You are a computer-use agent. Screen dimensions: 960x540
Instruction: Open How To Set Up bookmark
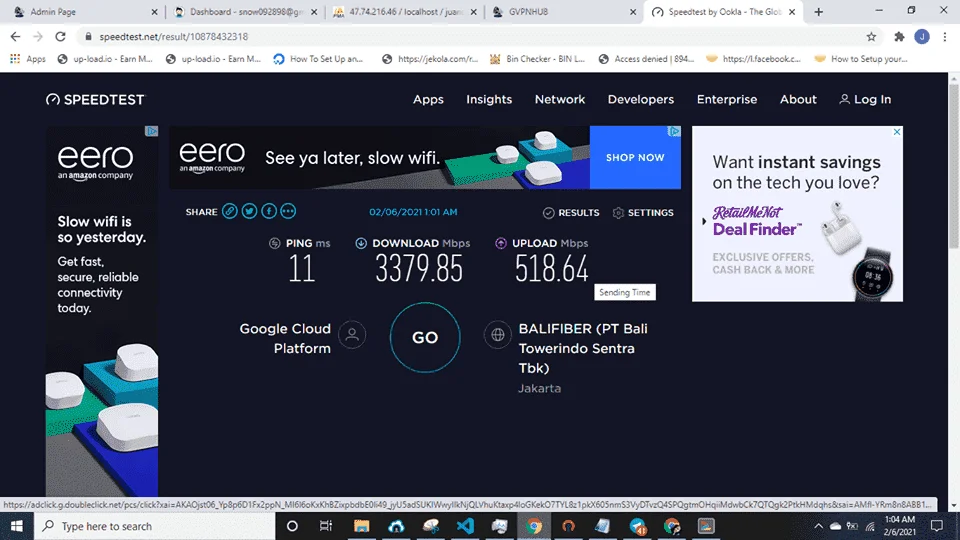pos(318,59)
